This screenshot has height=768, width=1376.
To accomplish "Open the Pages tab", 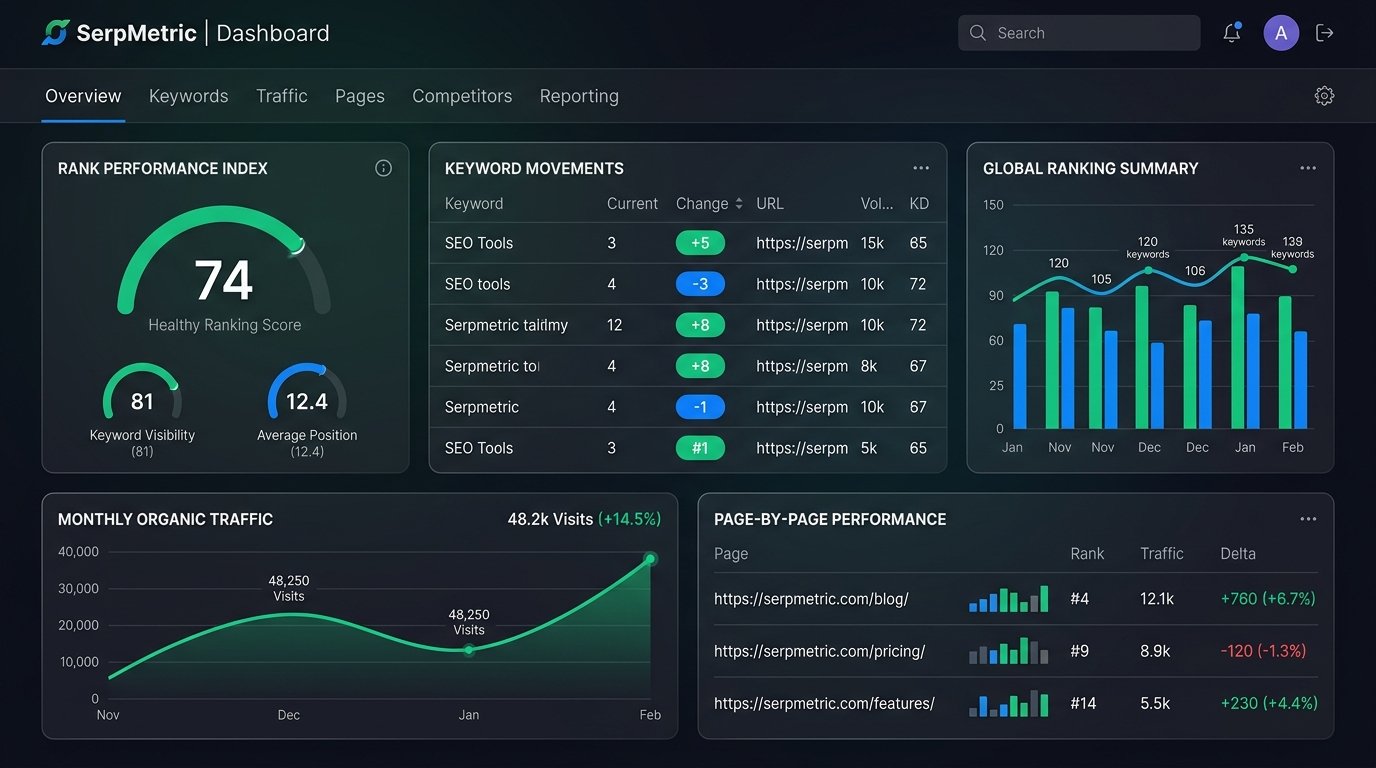I will click(360, 96).
